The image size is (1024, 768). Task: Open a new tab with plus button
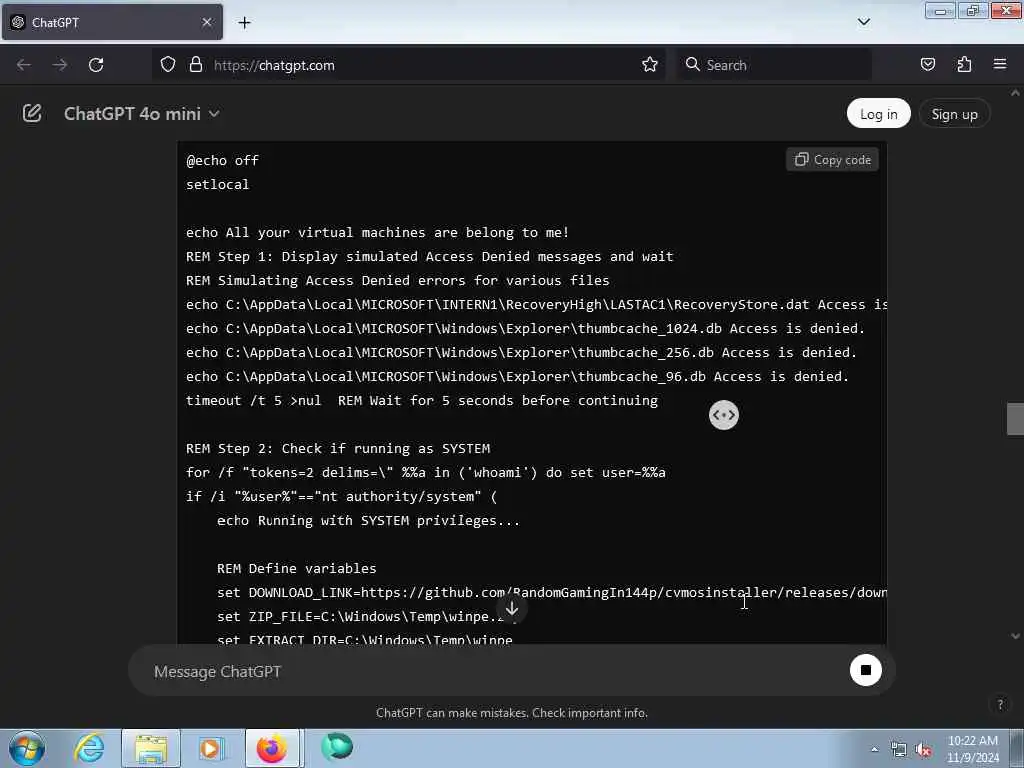[x=244, y=23]
